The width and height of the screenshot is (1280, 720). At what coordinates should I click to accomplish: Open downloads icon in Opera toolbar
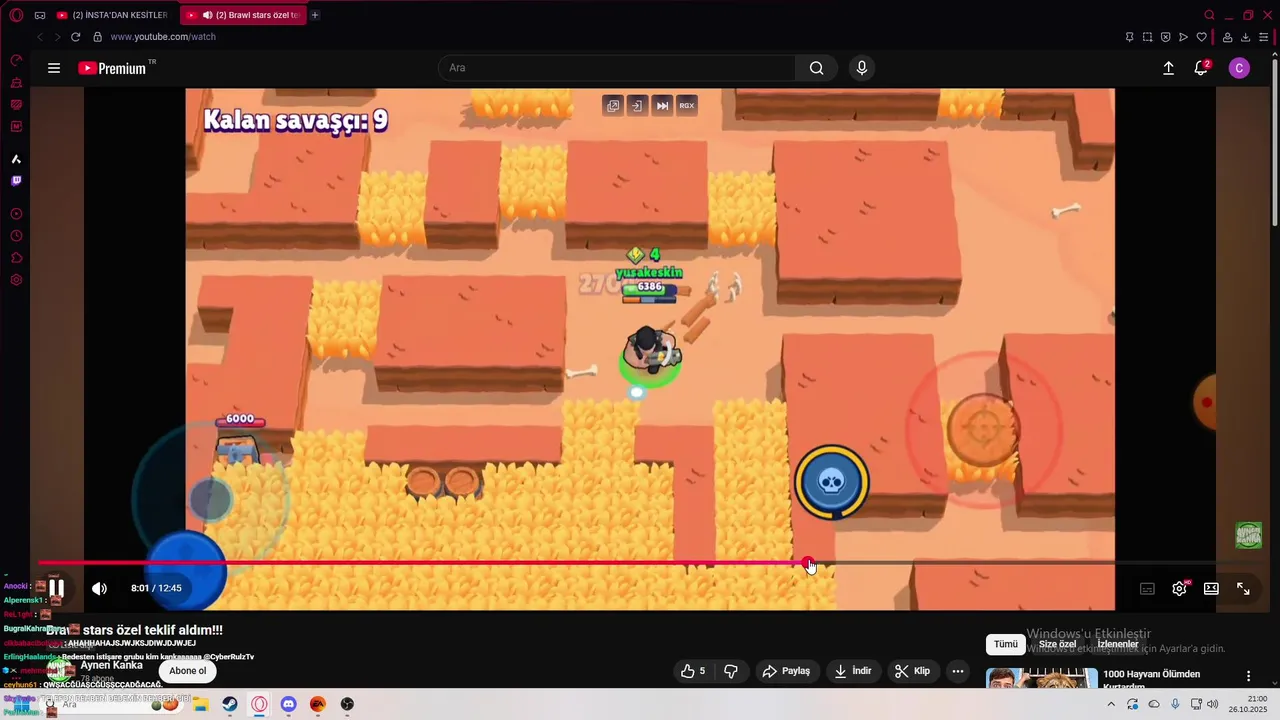click(1245, 37)
